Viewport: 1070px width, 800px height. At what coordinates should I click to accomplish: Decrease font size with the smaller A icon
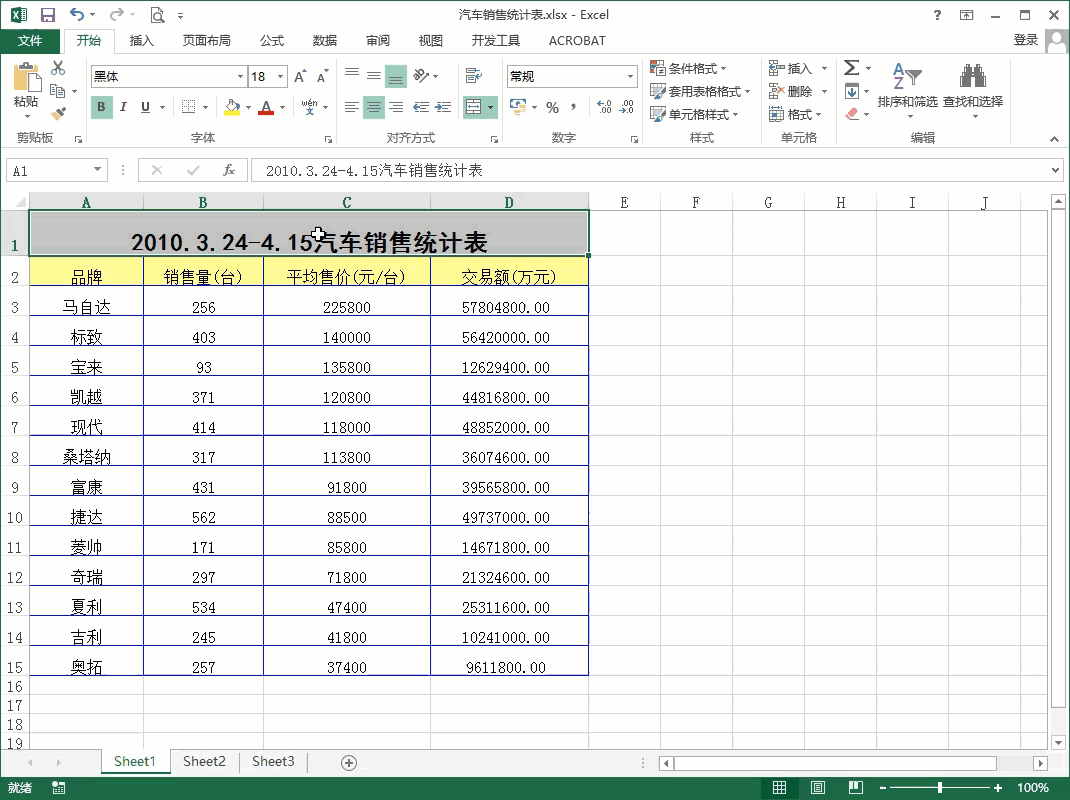(322, 76)
